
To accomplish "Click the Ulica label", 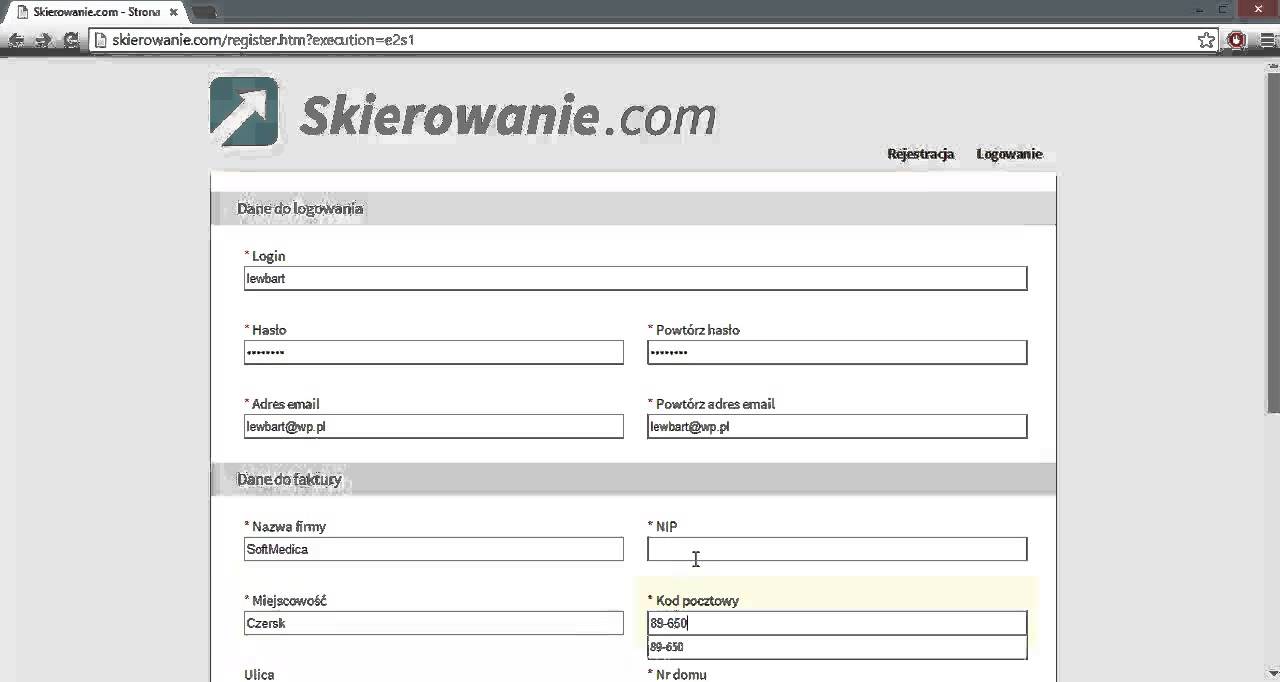I will click(x=259, y=675).
